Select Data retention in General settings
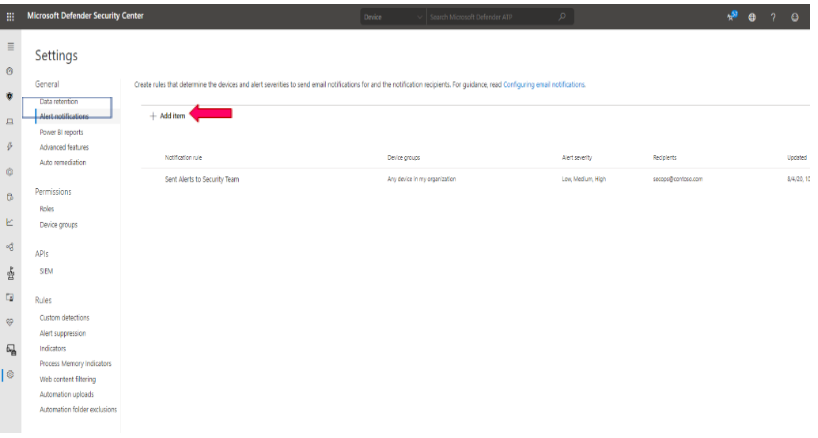 point(59,102)
